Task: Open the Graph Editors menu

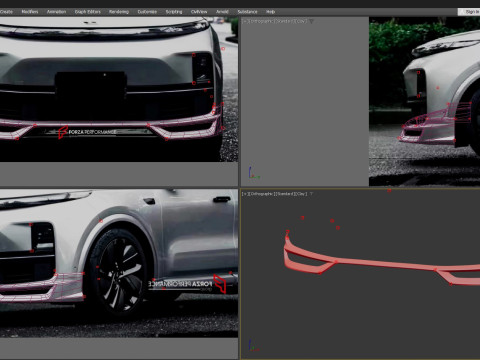Action: (x=88, y=12)
